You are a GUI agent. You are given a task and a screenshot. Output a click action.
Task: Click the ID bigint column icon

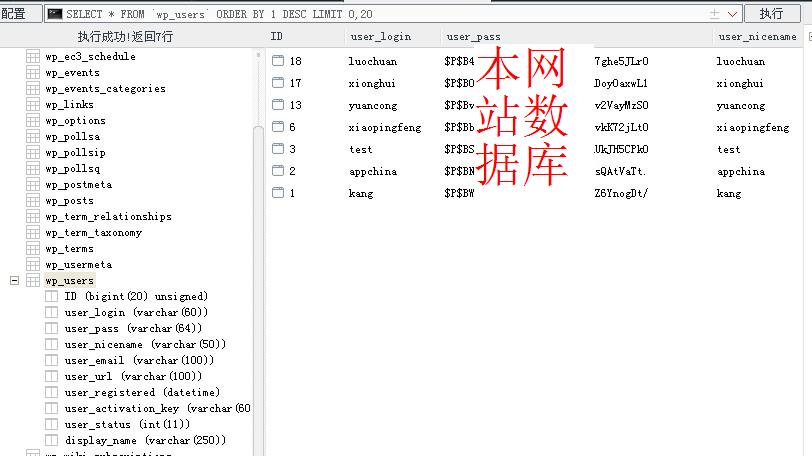click(51, 296)
